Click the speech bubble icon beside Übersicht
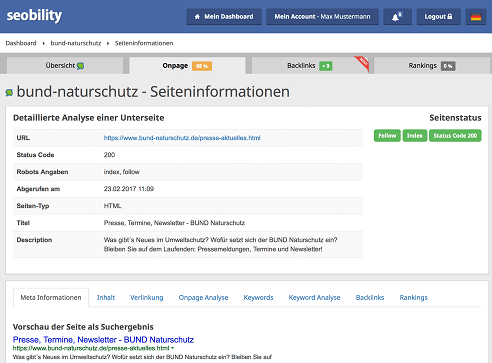This screenshot has width=492, height=363. coord(80,66)
